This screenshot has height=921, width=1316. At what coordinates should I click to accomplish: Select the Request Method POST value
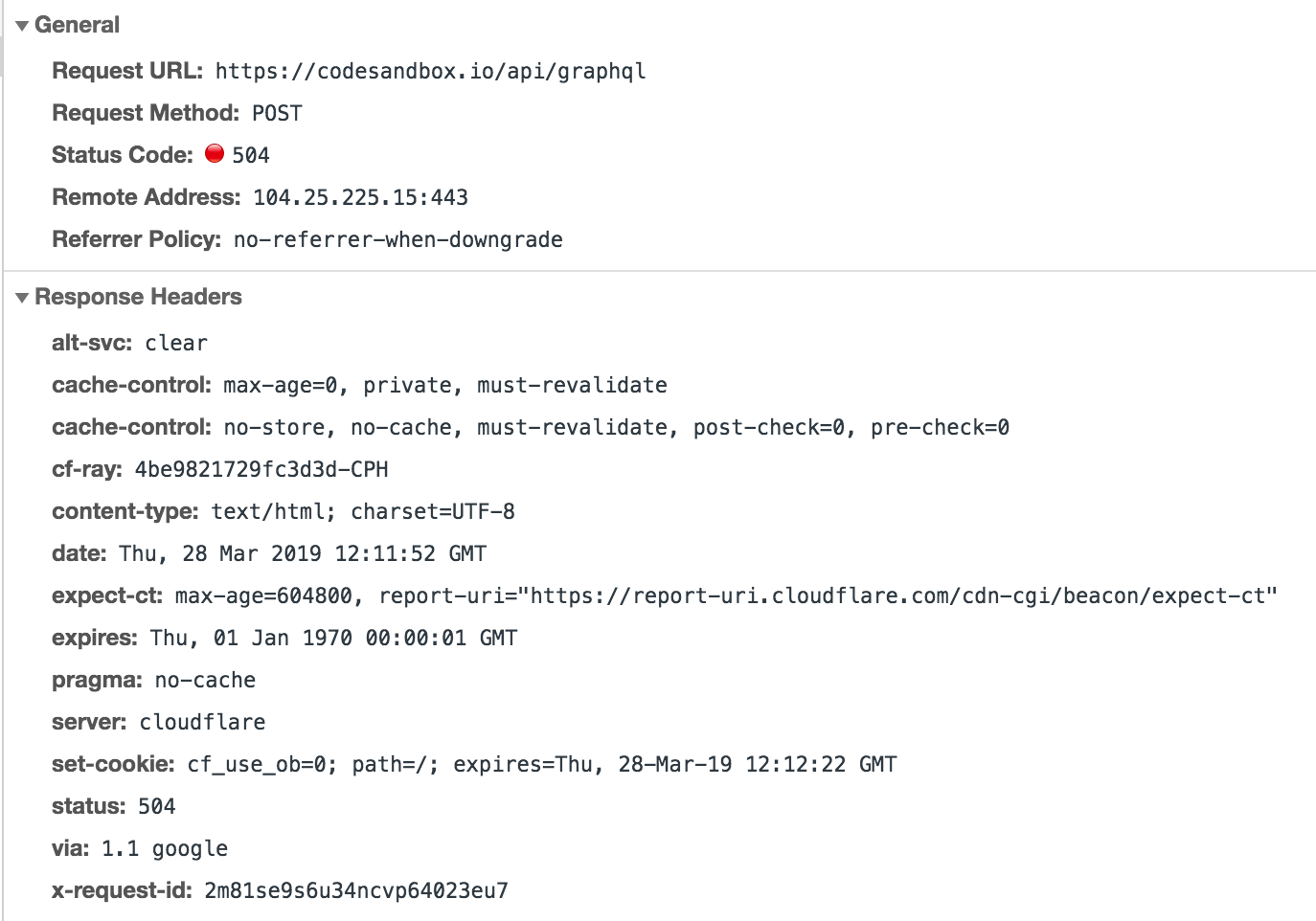276,112
